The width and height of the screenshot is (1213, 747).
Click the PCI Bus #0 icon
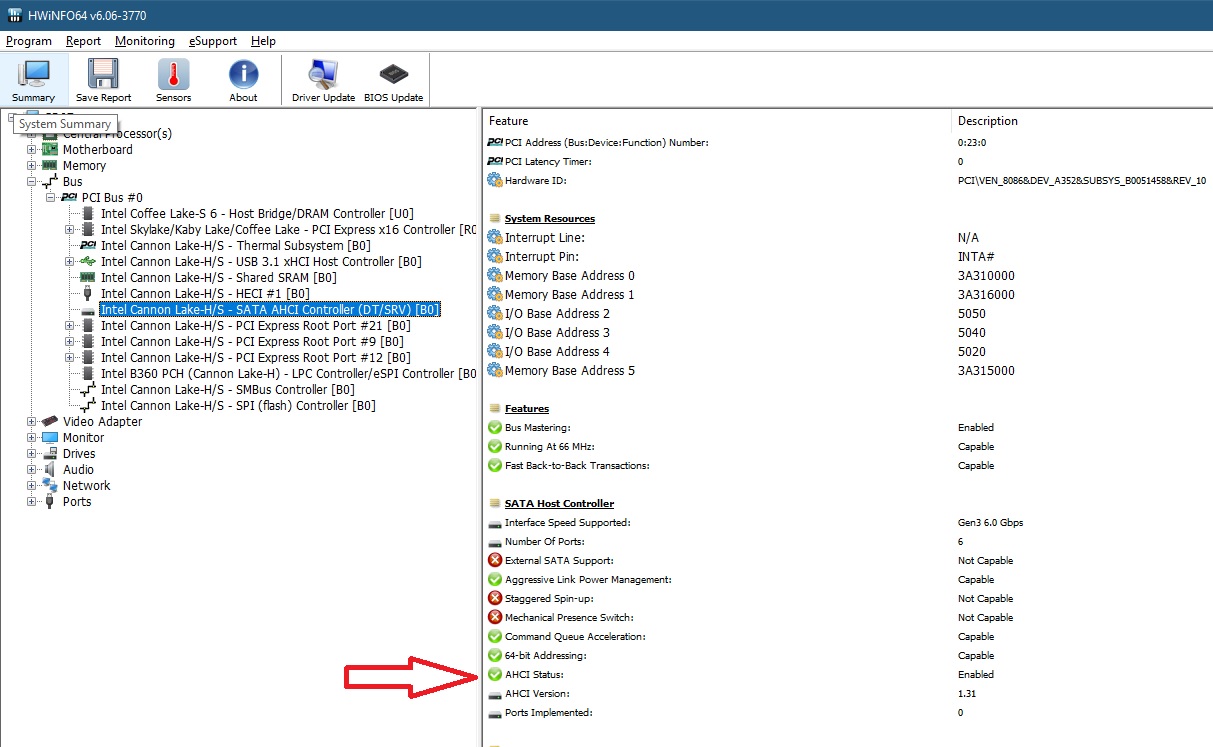(x=69, y=197)
